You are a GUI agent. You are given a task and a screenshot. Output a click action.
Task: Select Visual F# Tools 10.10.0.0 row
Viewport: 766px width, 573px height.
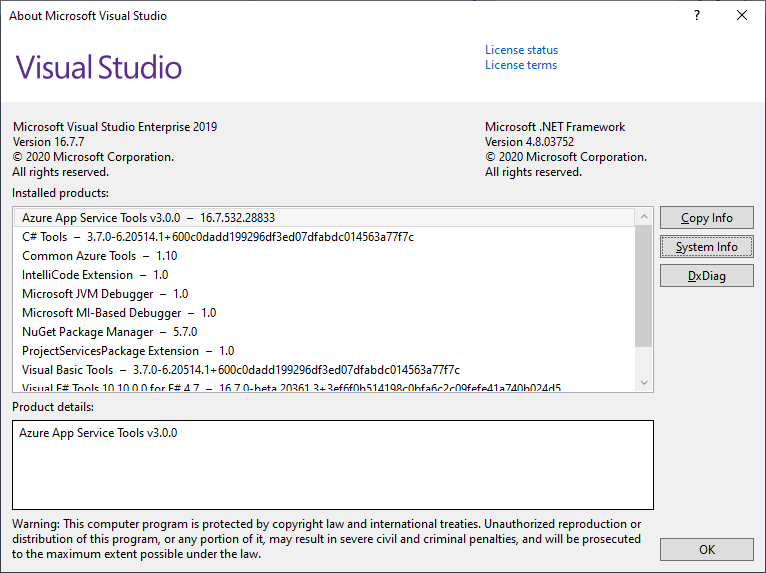(x=324, y=386)
